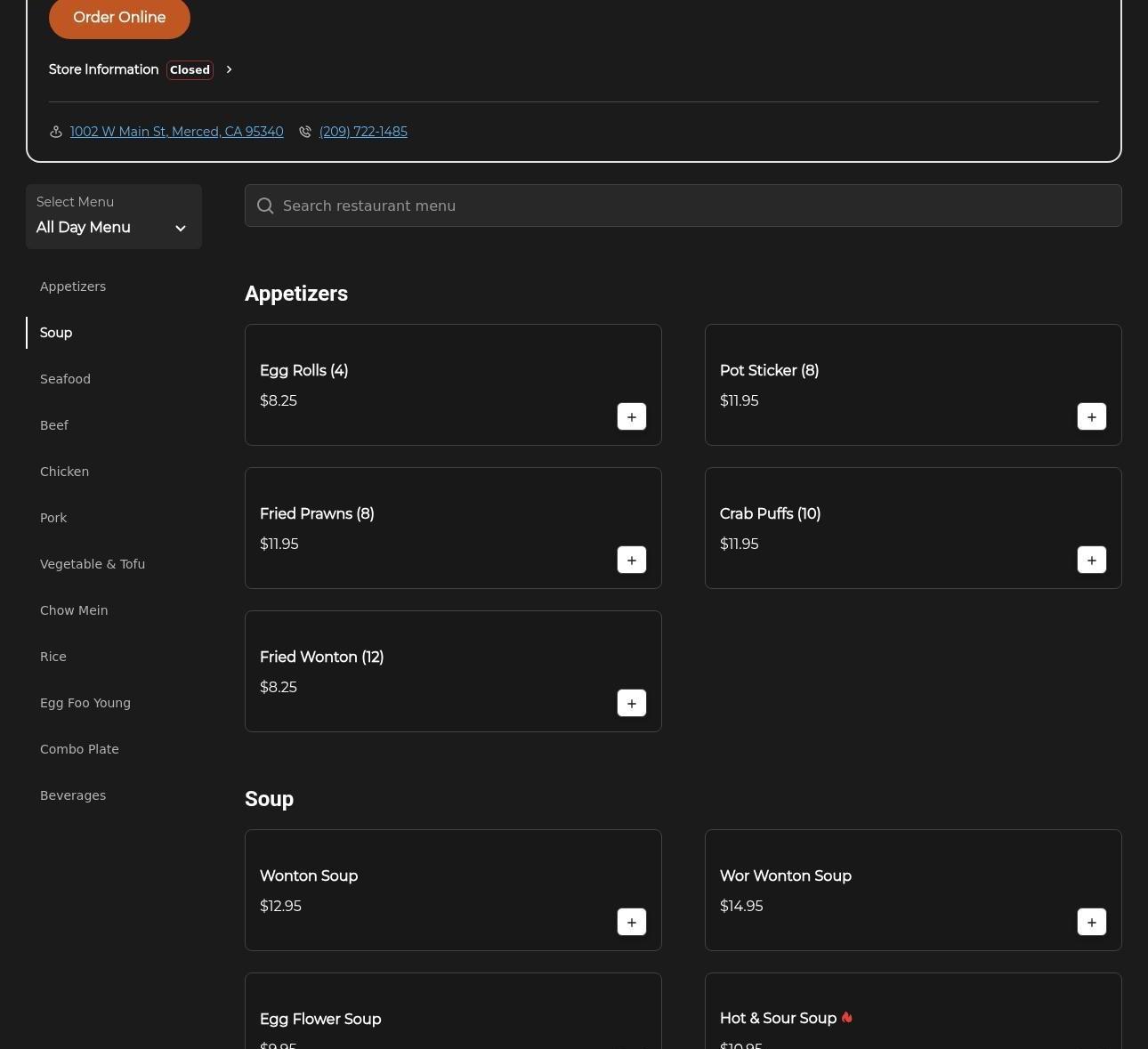Go to Chow Mein section
The image size is (1148, 1049).
(x=74, y=610)
